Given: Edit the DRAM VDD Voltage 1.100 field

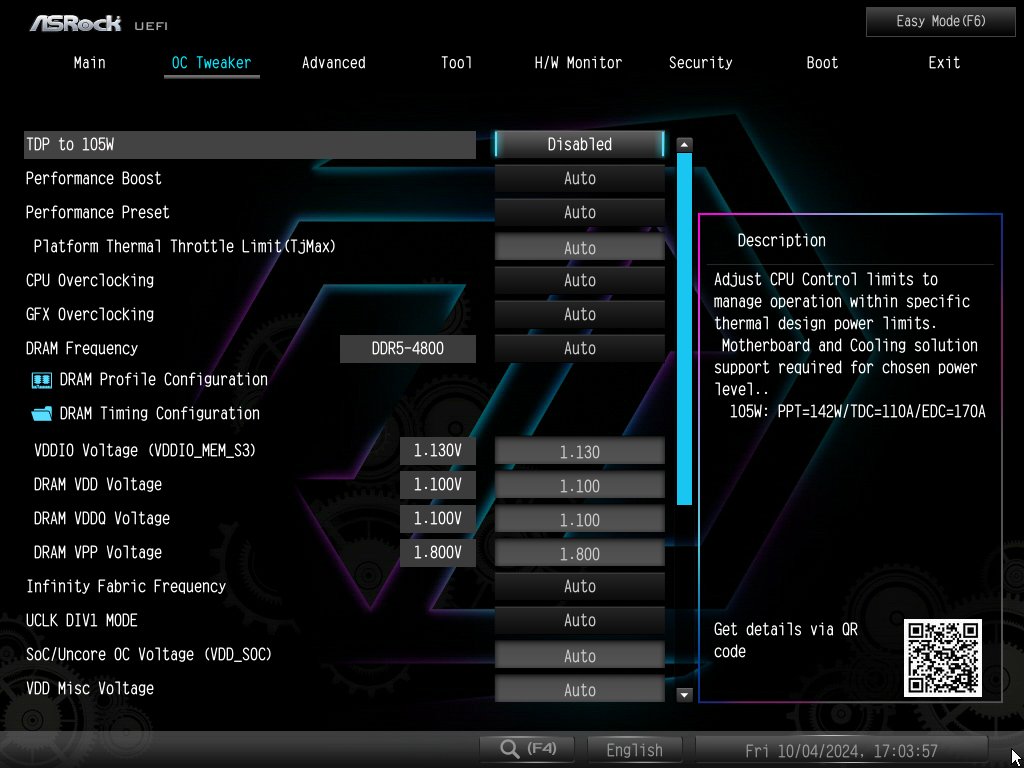Looking at the screenshot, I should (x=579, y=486).
